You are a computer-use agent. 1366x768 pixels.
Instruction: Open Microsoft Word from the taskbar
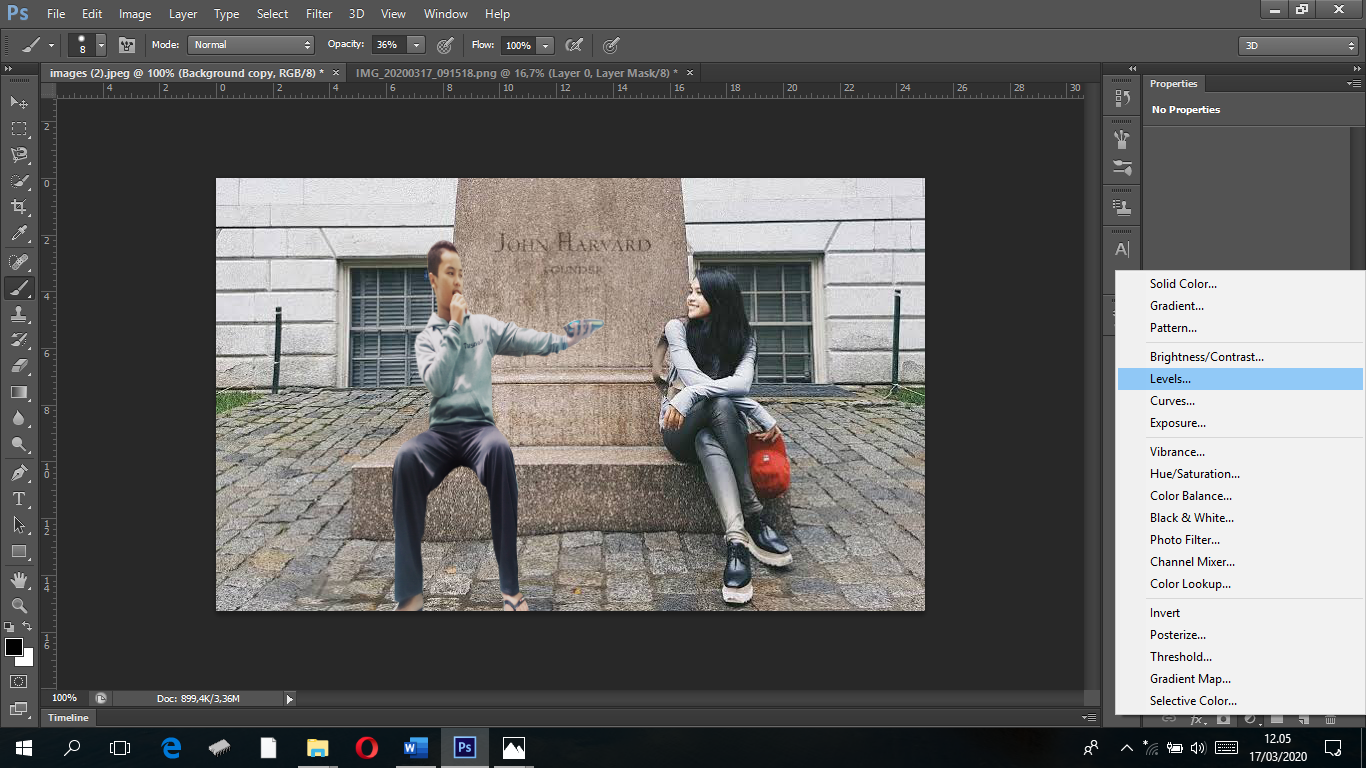point(415,747)
